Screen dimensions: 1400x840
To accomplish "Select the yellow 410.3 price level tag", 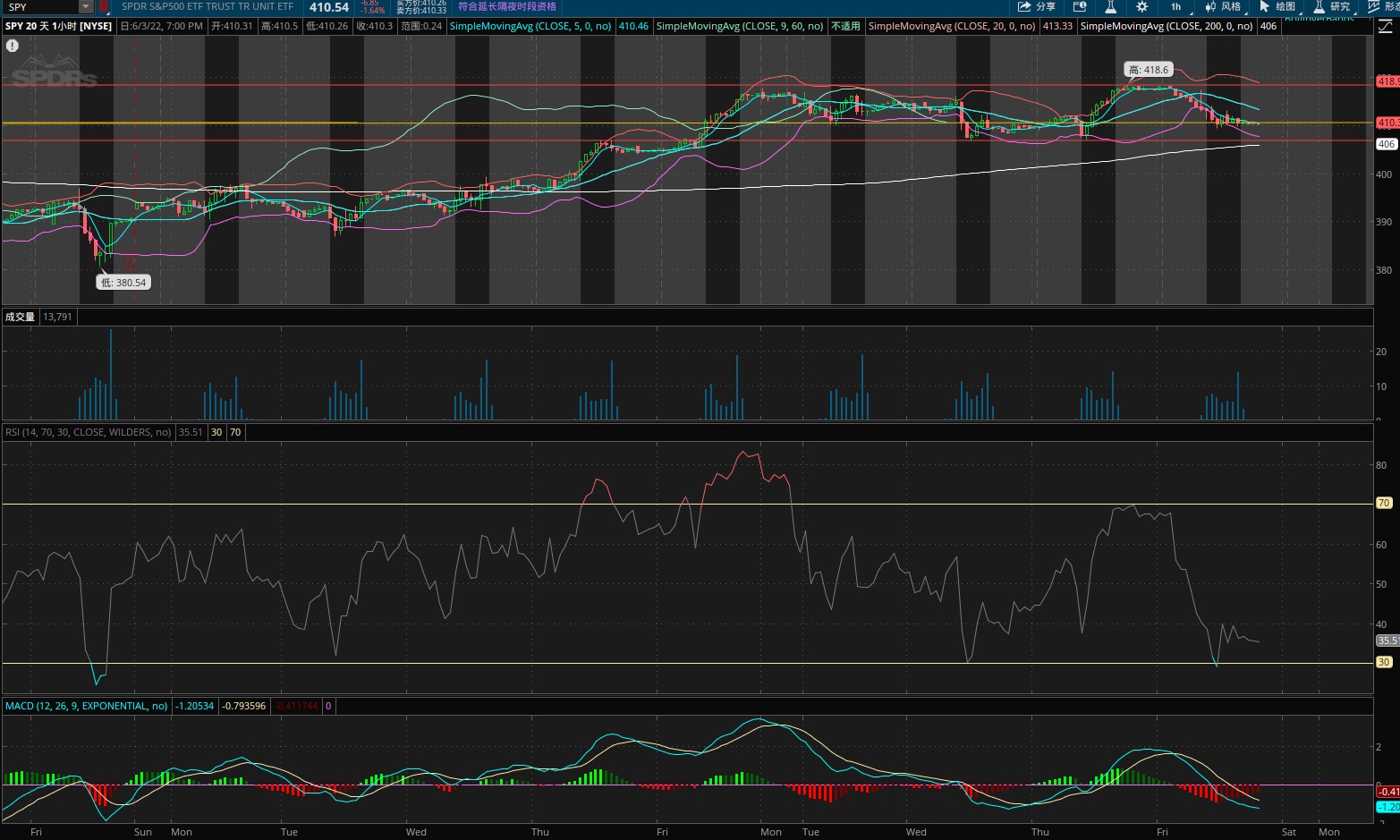I will tap(1388, 123).
